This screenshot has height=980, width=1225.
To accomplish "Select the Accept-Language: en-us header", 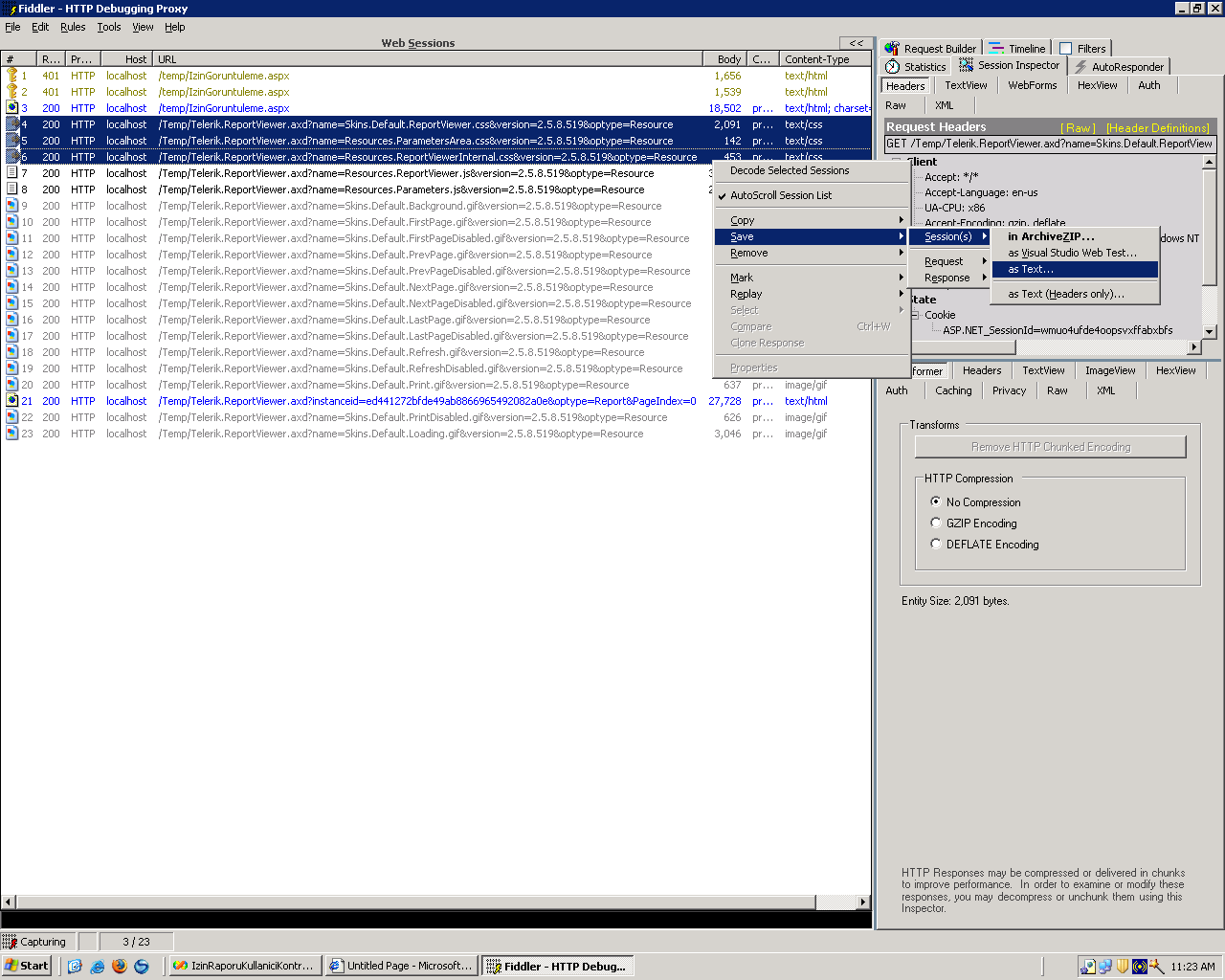I will 981,192.
